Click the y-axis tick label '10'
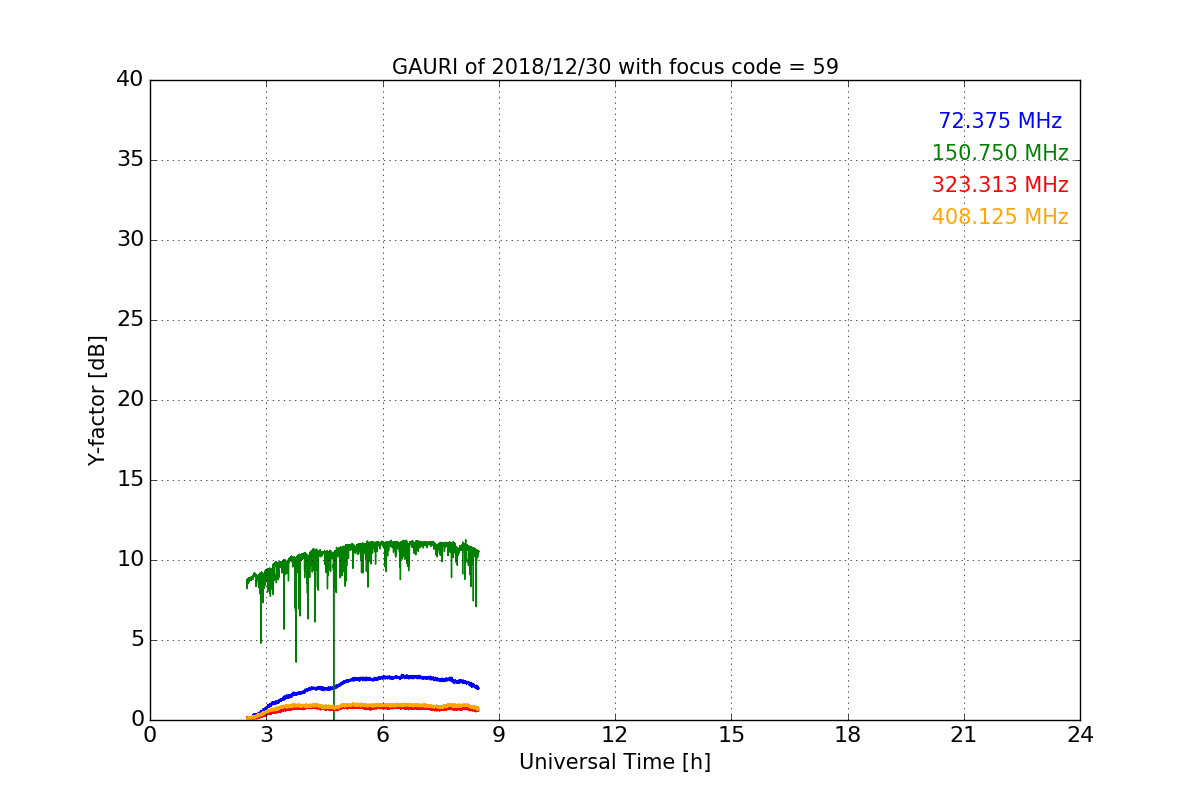 click(130, 560)
